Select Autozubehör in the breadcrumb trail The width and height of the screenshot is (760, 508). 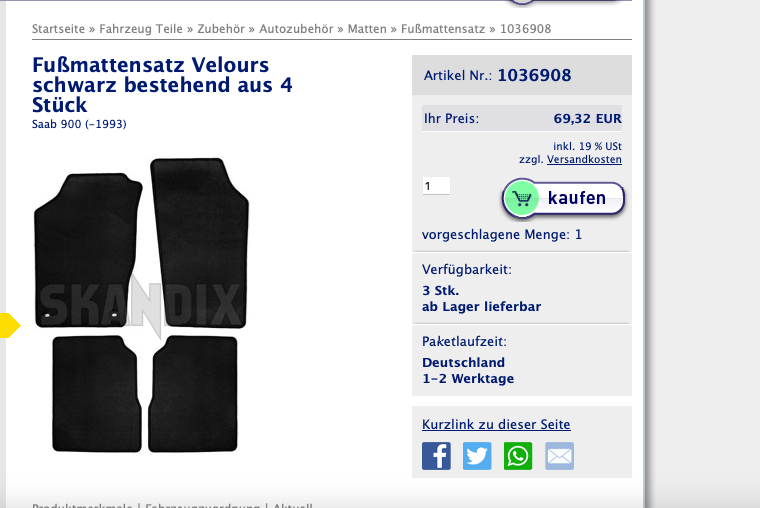pyautogui.click(x=296, y=29)
